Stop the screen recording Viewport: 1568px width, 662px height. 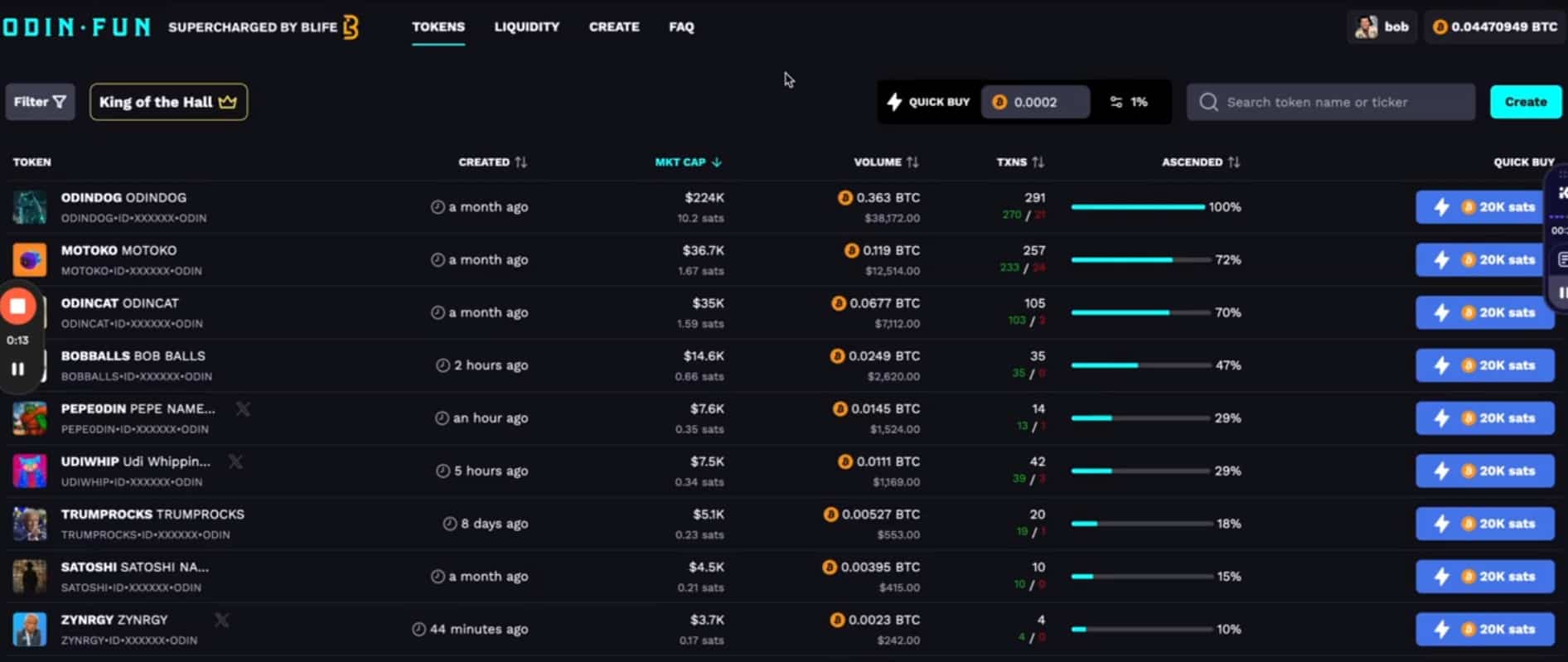[17, 307]
